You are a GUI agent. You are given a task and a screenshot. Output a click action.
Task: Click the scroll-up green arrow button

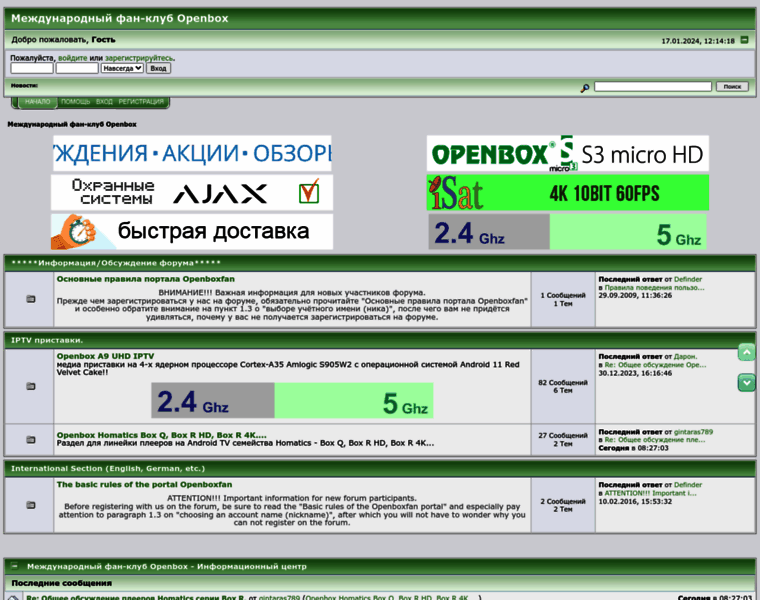tap(746, 352)
